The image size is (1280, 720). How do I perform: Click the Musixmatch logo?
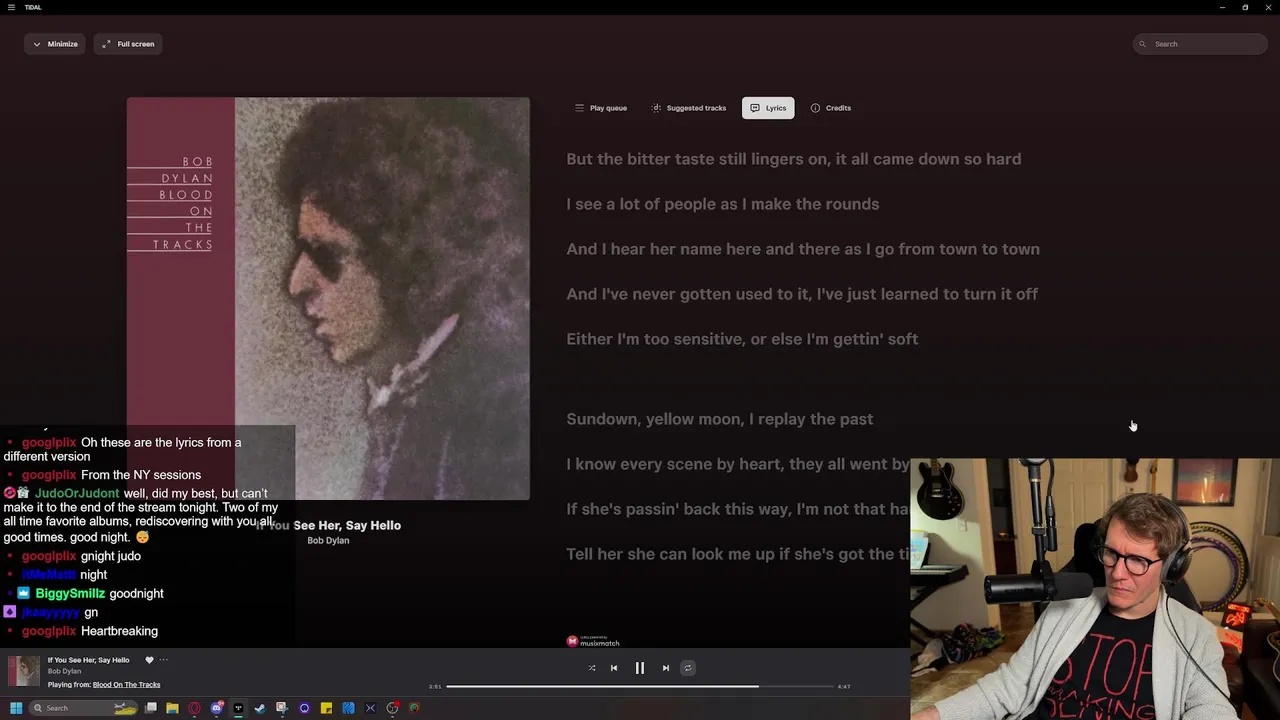pos(593,641)
